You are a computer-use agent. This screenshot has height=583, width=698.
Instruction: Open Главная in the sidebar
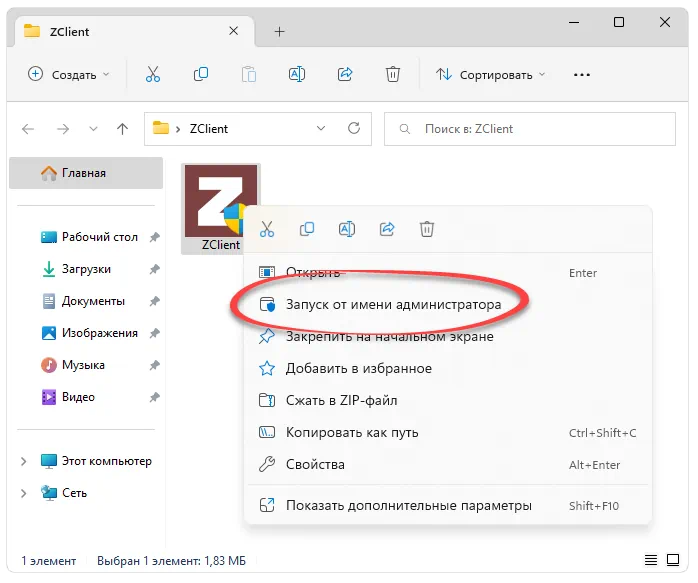pos(86,173)
